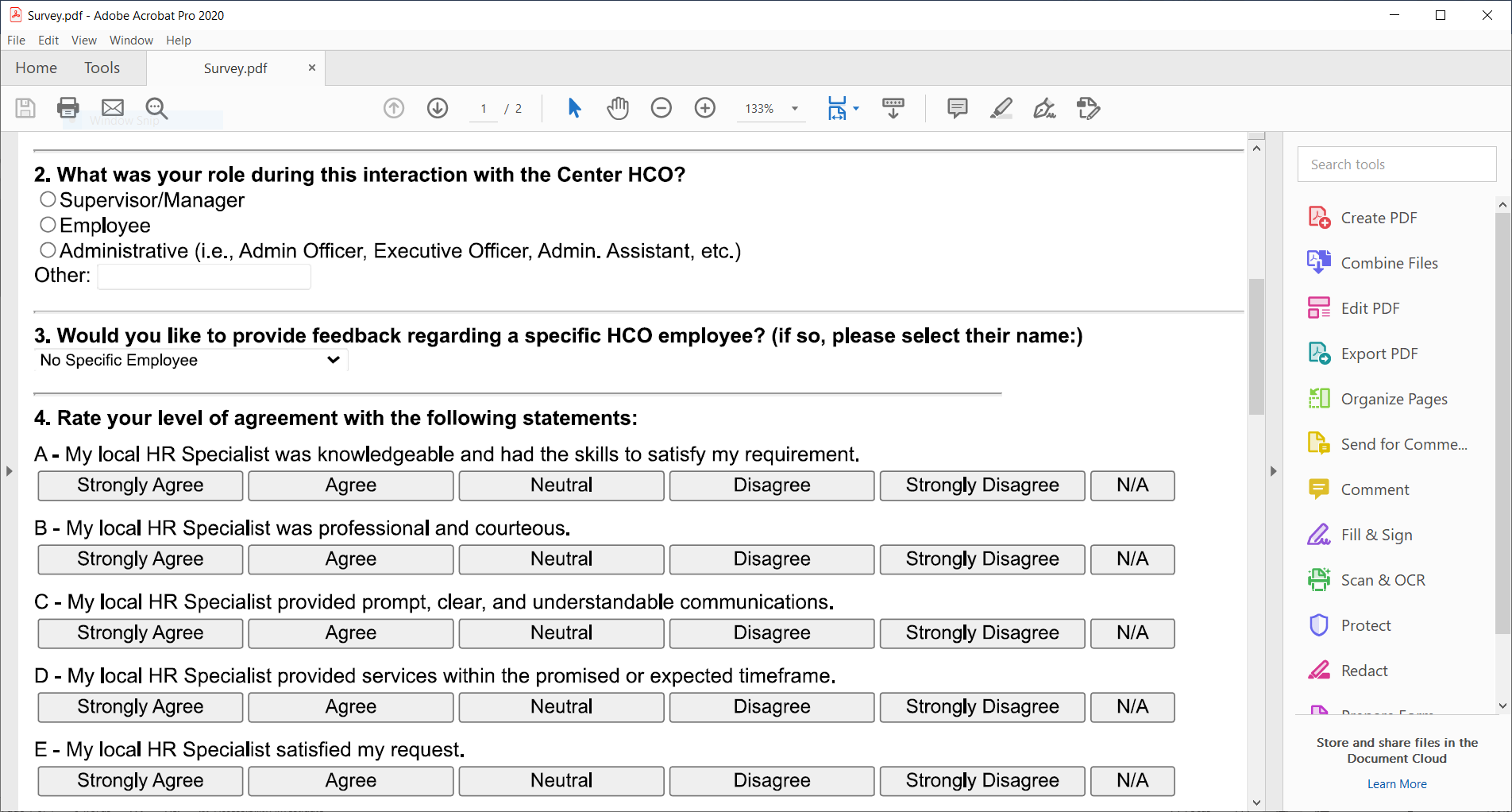Select the Administrative role radio button
The width and height of the screenshot is (1512, 812).
coord(48,250)
